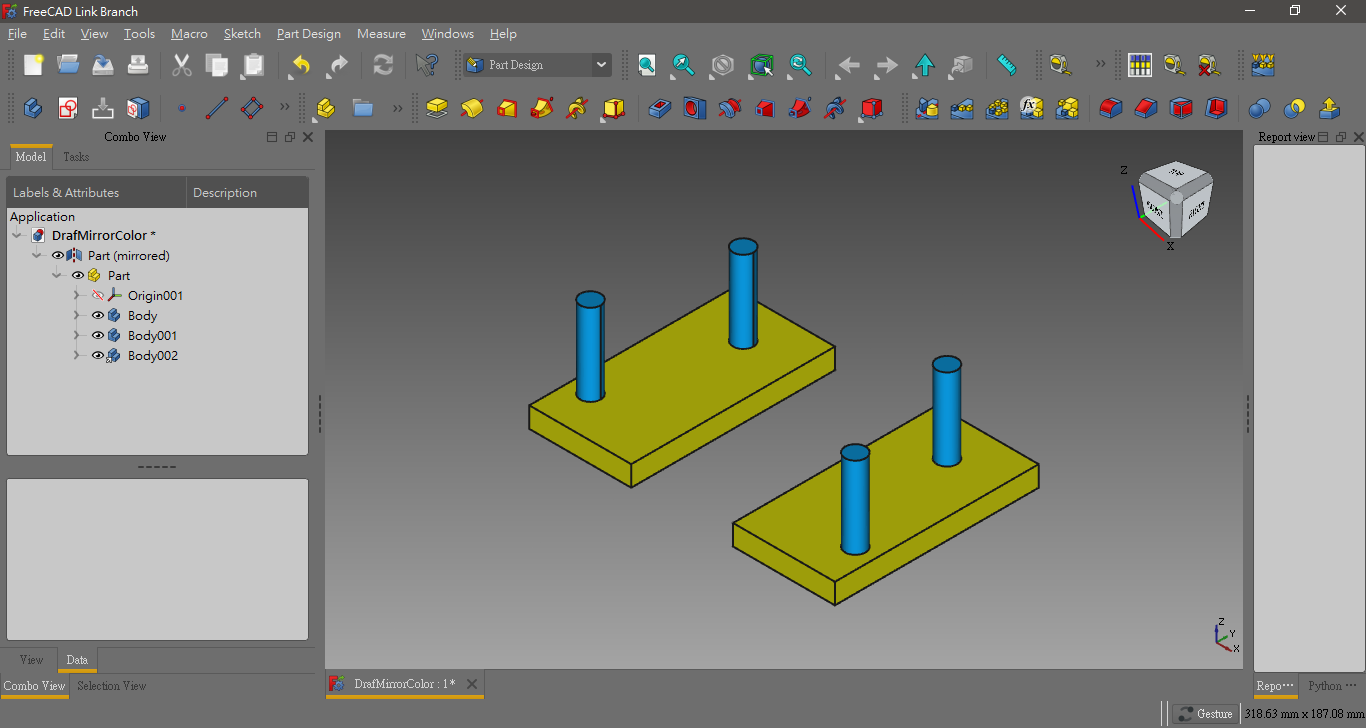Collapse the DrafMirrorColor document node
1366x728 pixels.
(x=16, y=235)
